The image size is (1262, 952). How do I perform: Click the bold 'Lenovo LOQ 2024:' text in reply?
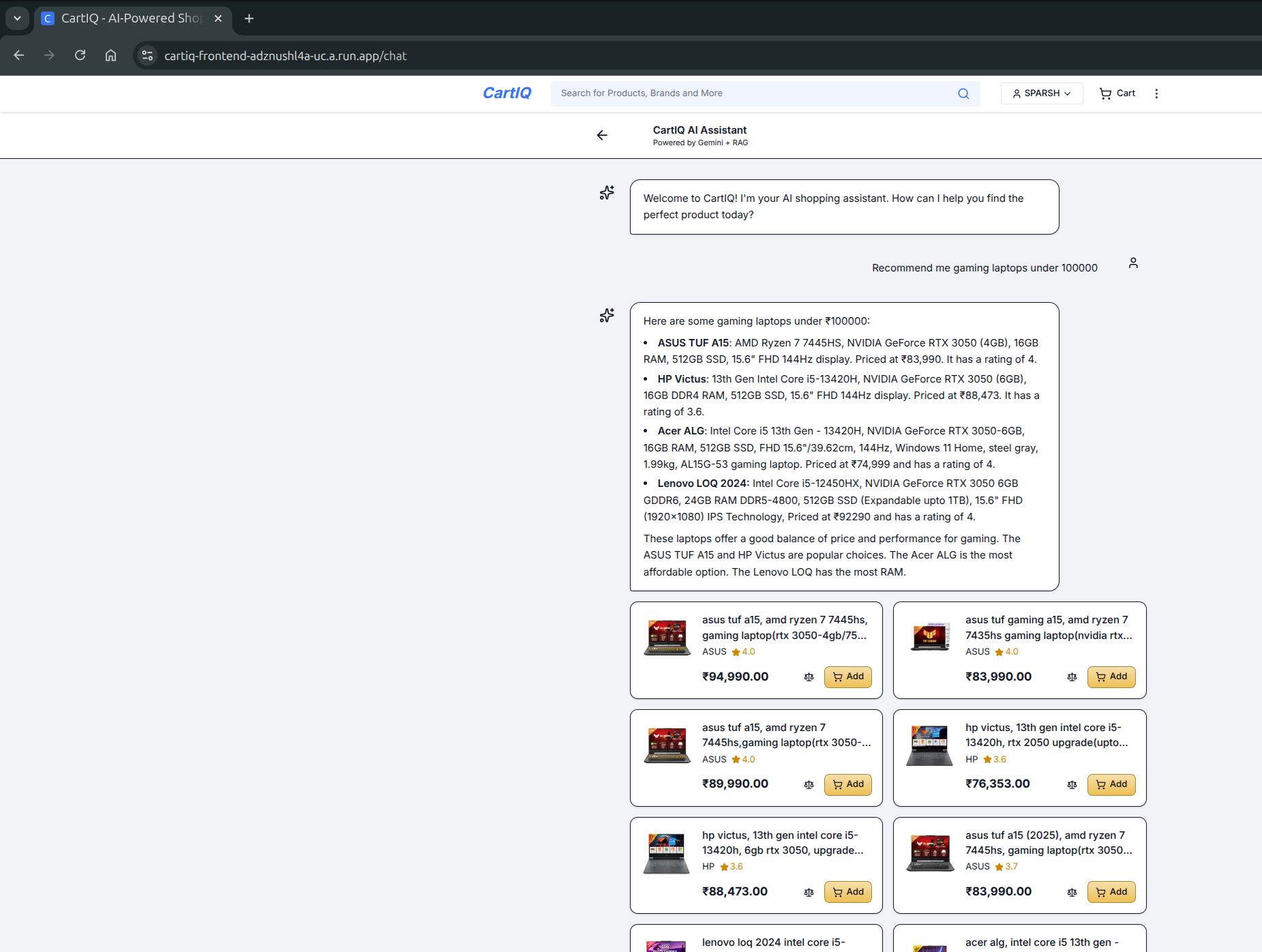(703, 484)
